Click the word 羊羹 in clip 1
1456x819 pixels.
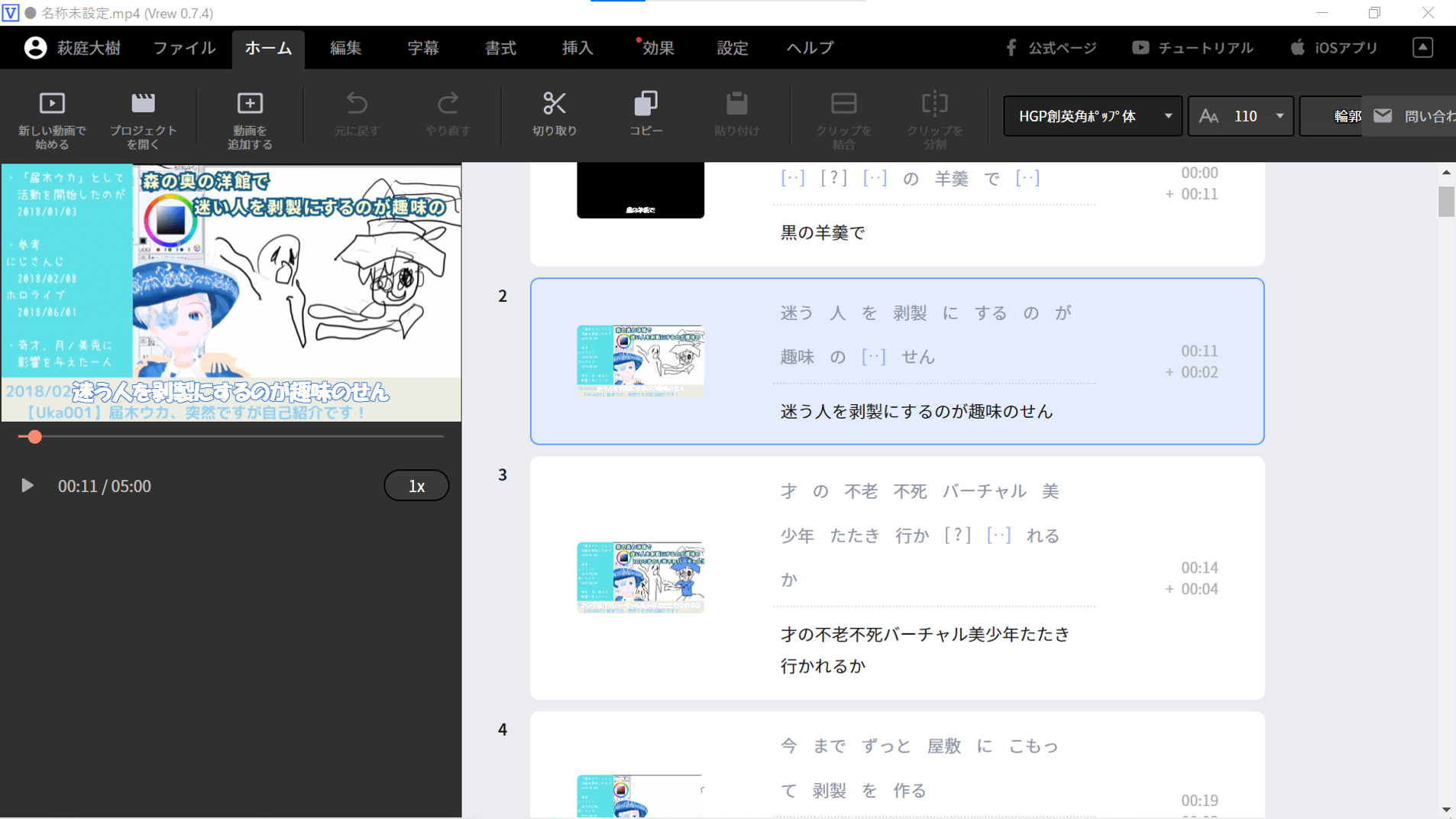coord(951,179)
